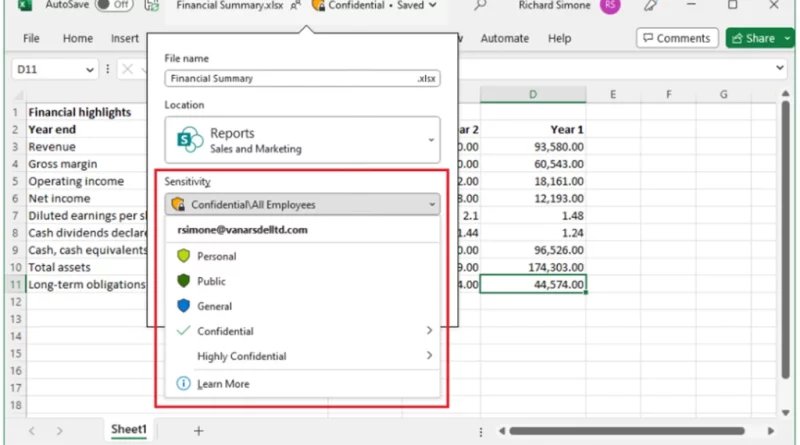Click the sheet tab bar splitter dots

[481, 432]
